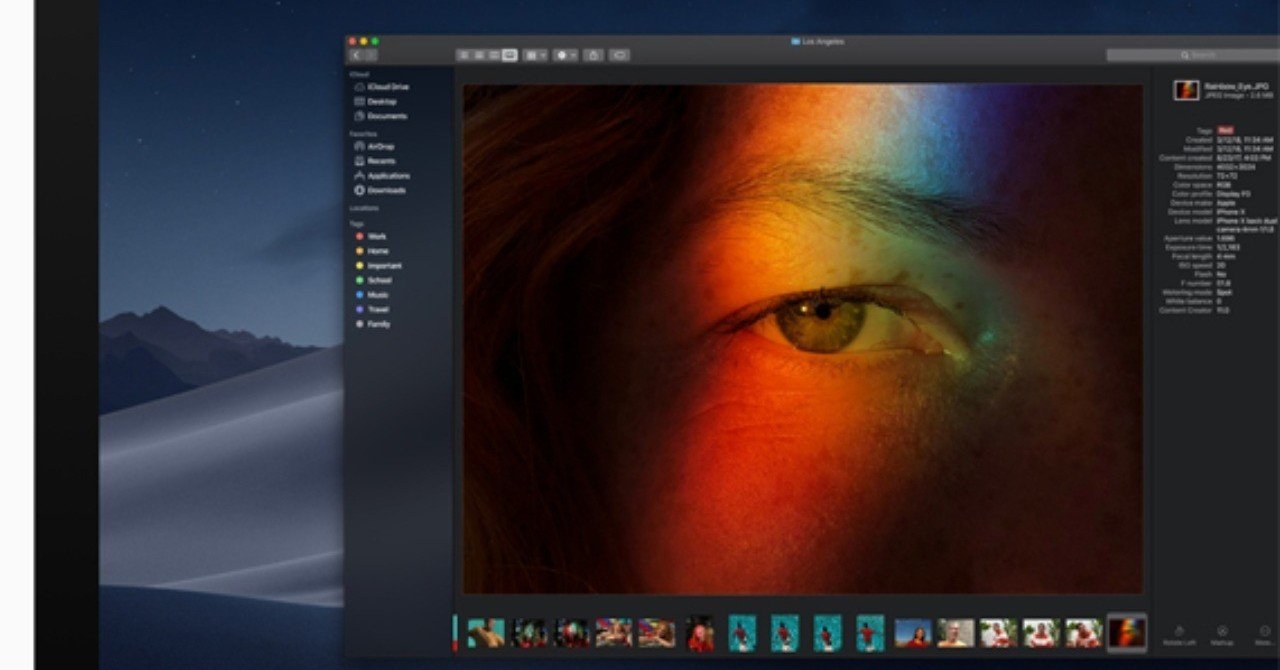Viewport: 1280px width, 670px height.
Task: Select the highlighted rainbow eye thumbnail
Action: pyautogui.click(x=1127, y=633)
